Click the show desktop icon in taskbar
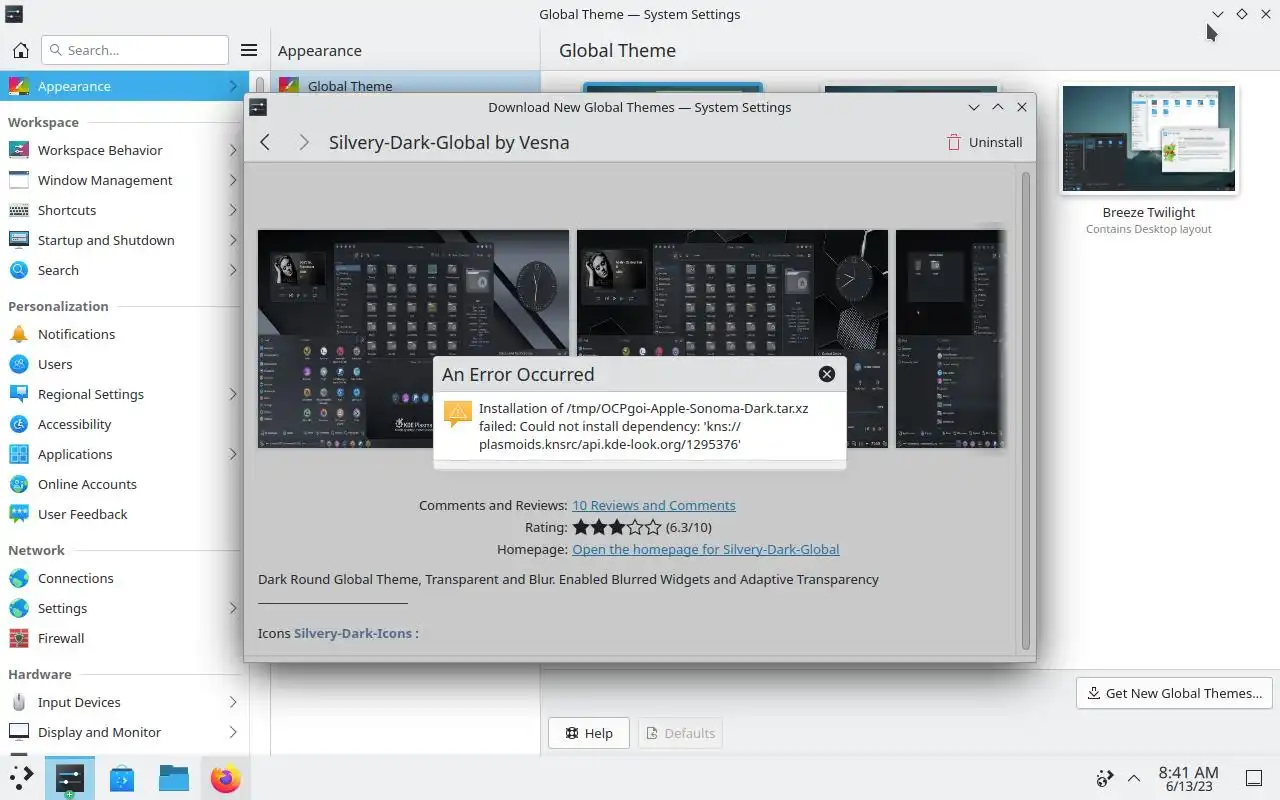 (x=1254, y=778)
